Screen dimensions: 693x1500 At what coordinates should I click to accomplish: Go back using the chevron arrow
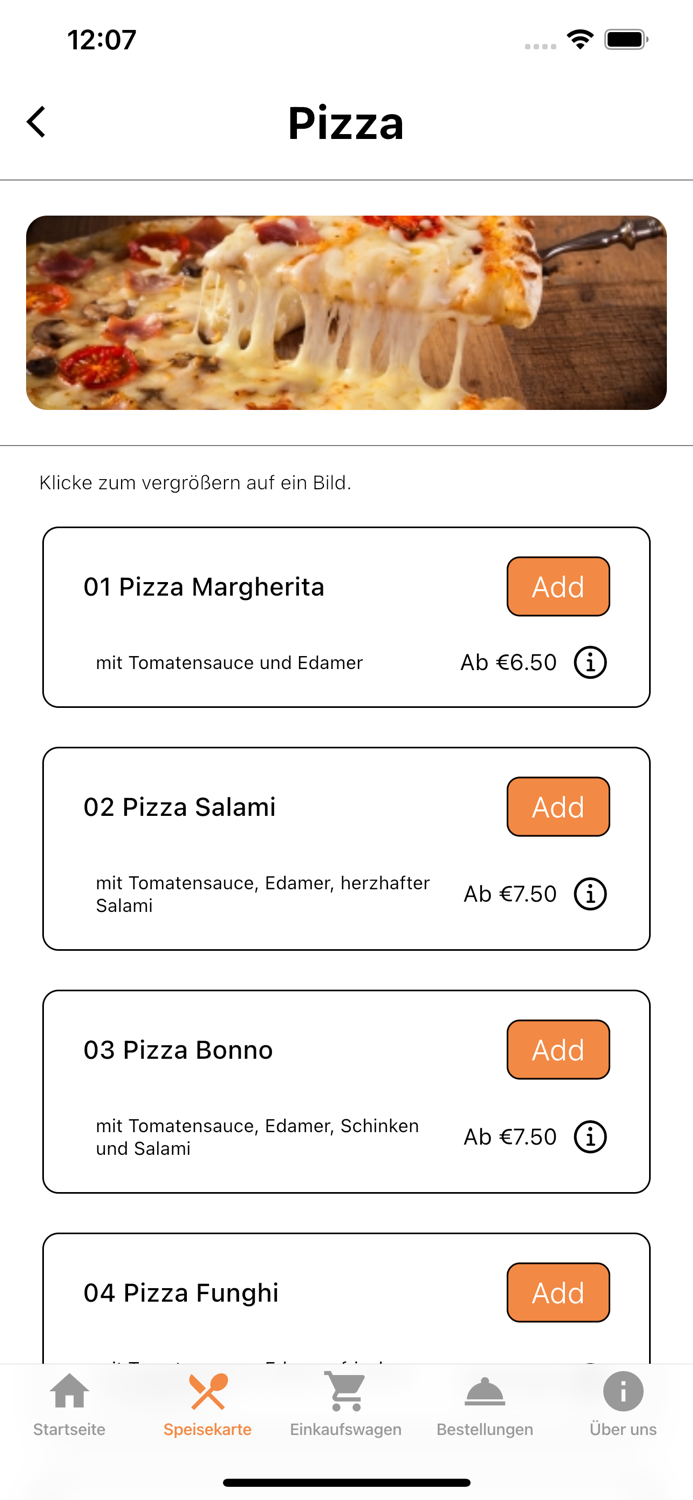pos(36,121)
